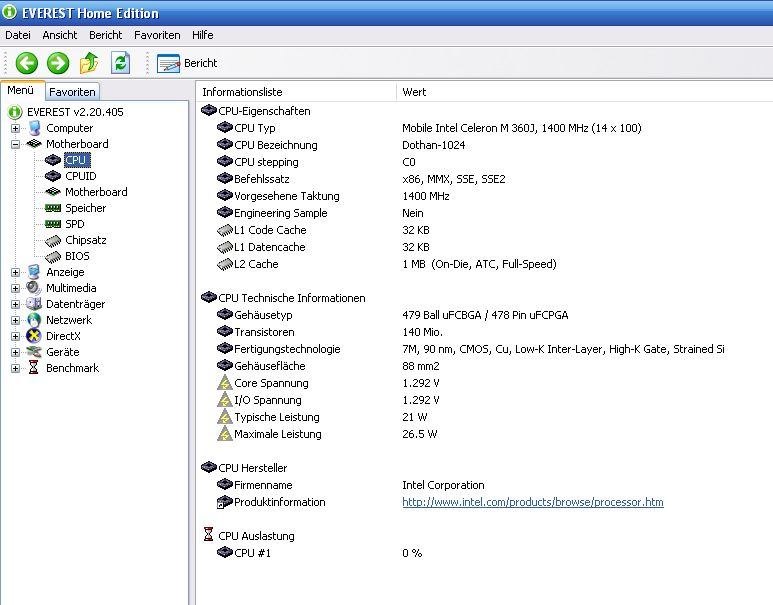Open the Bericht menu in menu bar
Screen dimensions: 773x605
pos(105,35)
